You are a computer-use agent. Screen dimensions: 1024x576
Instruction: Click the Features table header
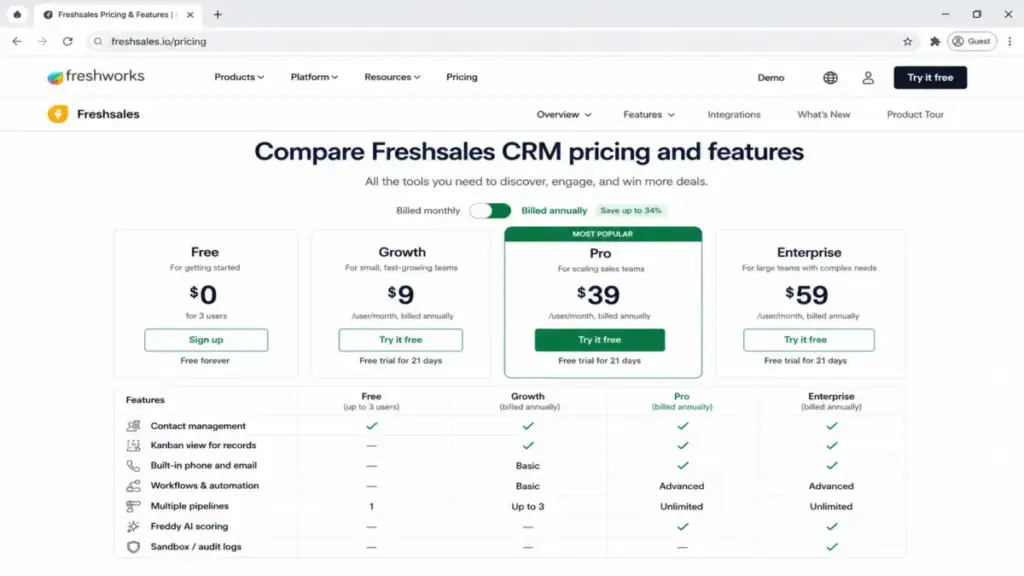pyautogui.click(x=145, y=400)
